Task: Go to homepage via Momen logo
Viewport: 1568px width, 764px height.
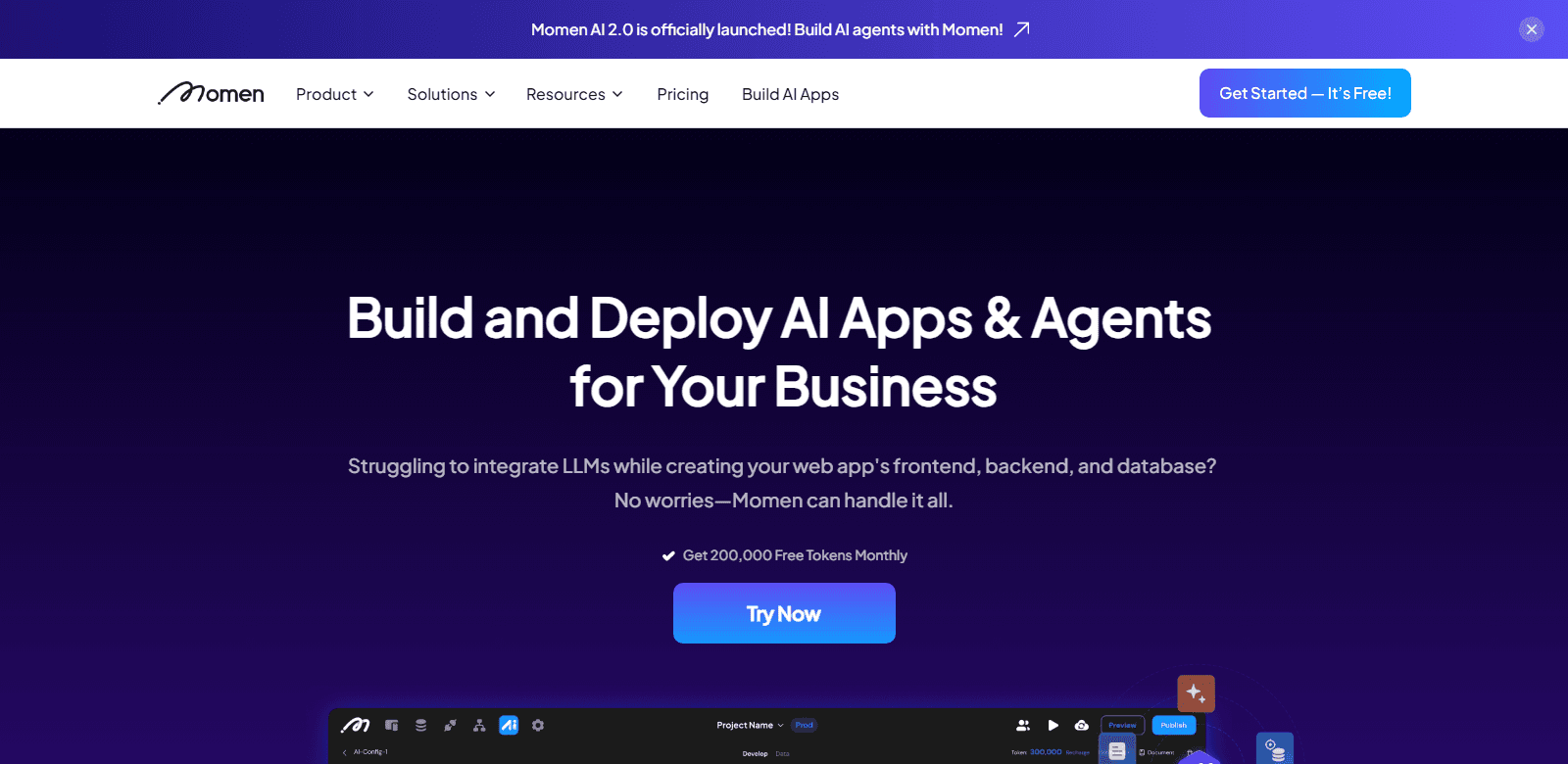Action: coord(211,93)
